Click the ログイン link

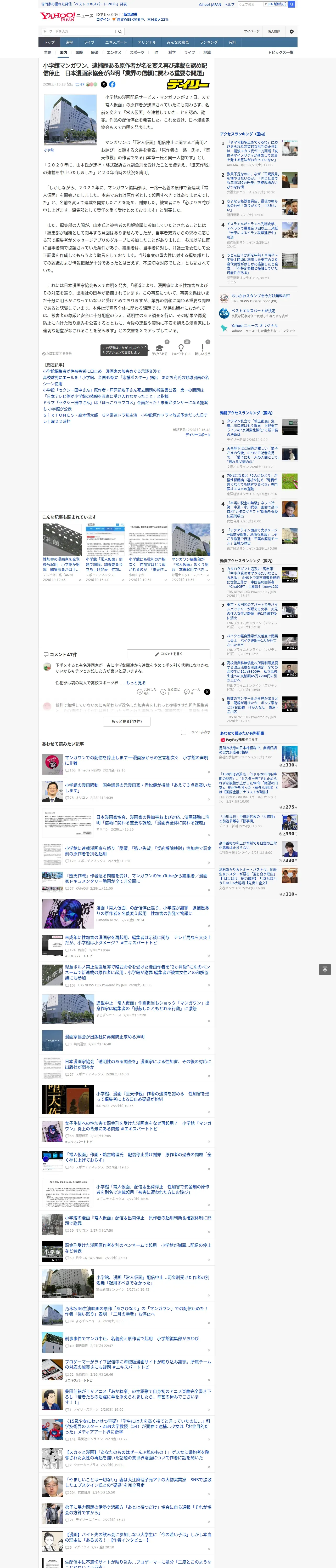coord(103,20)
